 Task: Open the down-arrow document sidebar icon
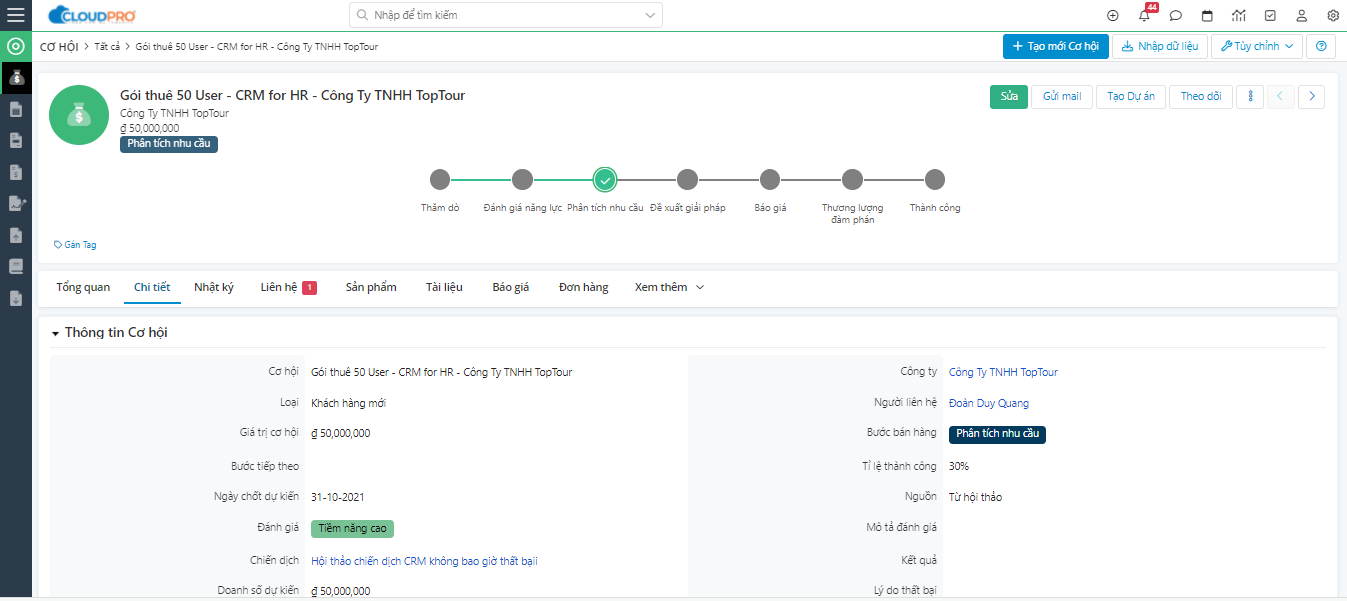16,298
